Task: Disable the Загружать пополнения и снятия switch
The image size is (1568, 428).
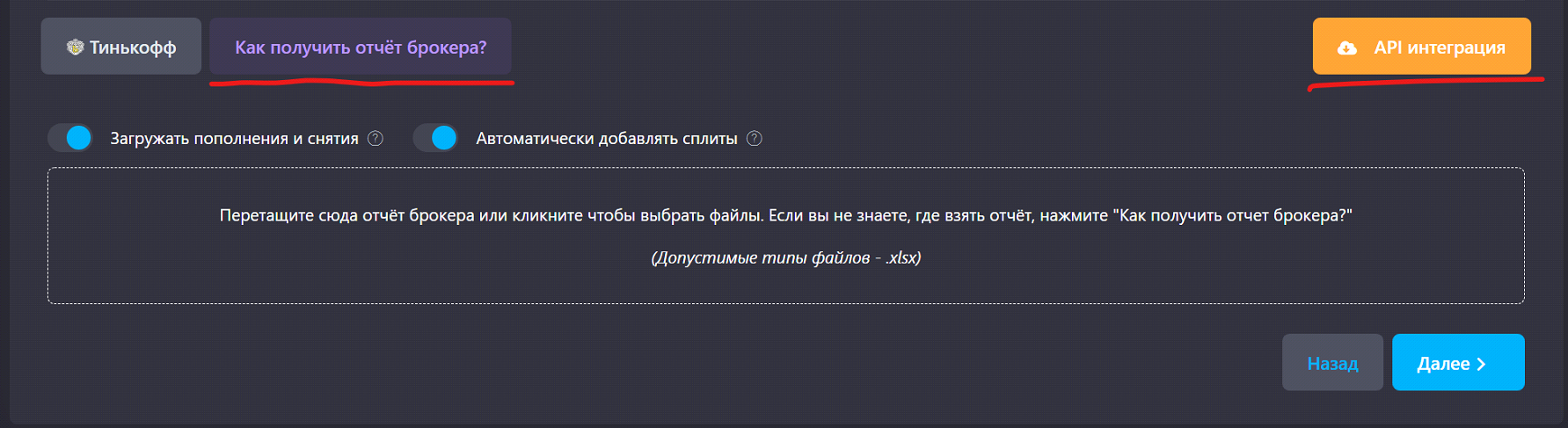Action: coord(70,138)
